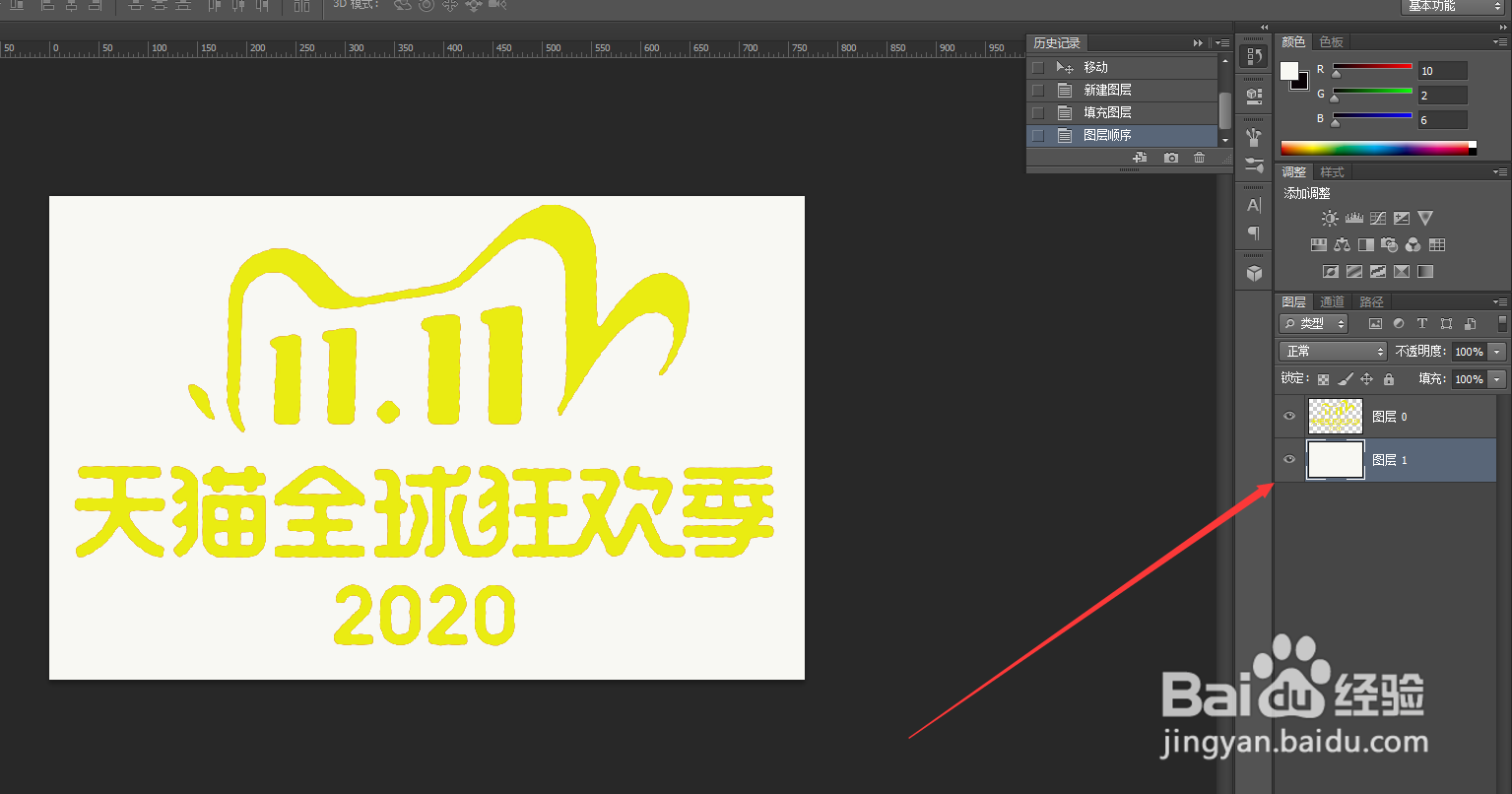Add a Hue/Saturation adjustment
The height and width of the screenshot is (794, 1512).
(1318, 245)
